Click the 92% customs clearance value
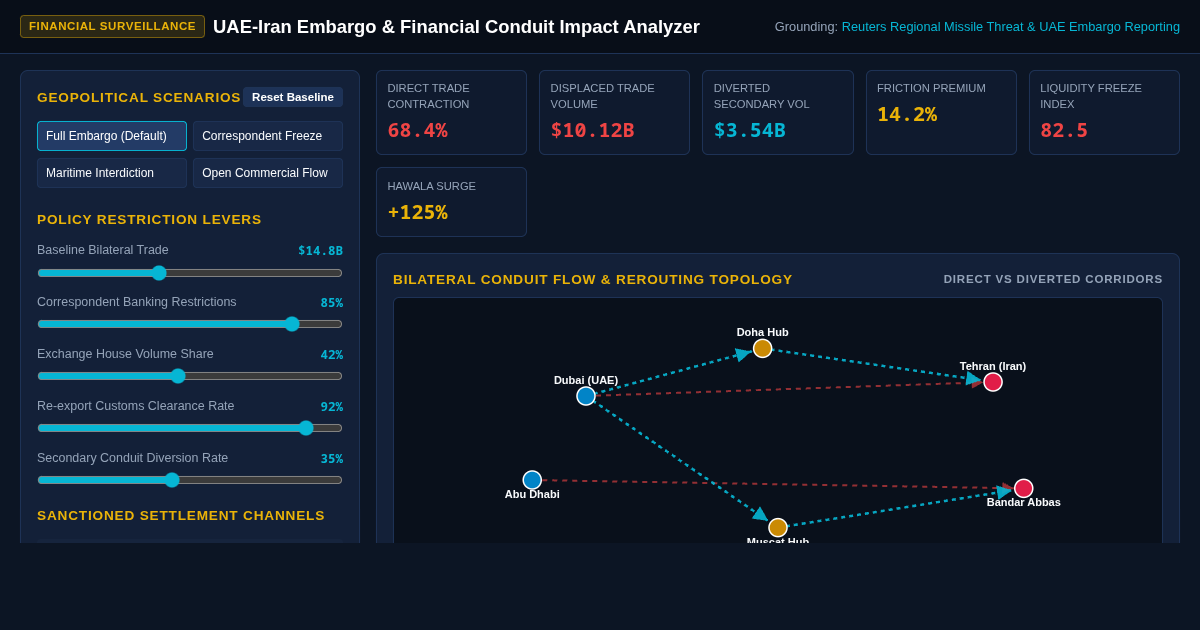Viewport: 1200px width, 630px height. (332, 407)
